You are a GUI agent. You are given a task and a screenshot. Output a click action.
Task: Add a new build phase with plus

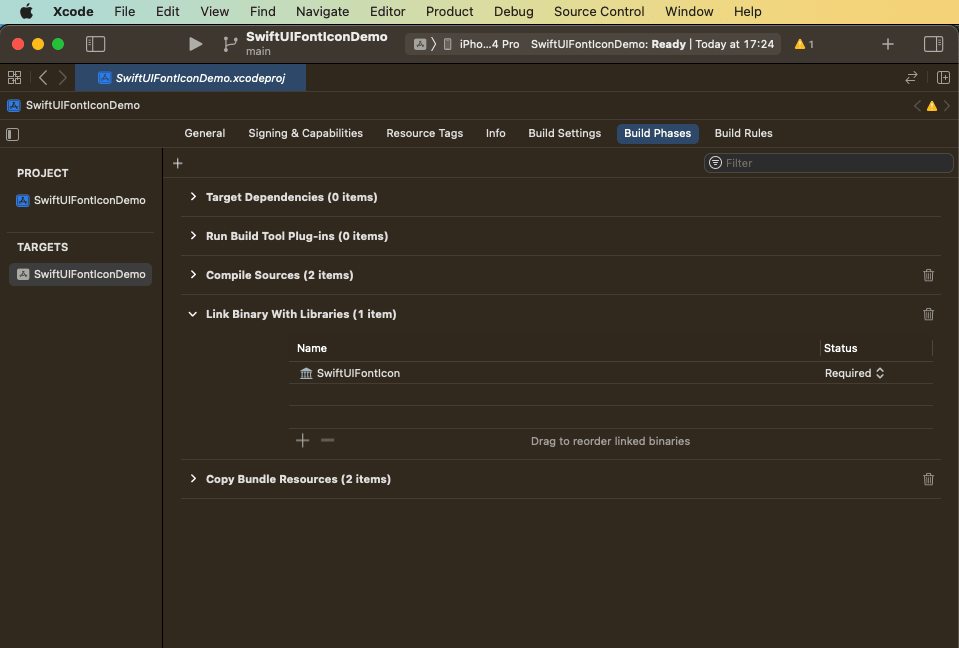click(x=177, y=163)
